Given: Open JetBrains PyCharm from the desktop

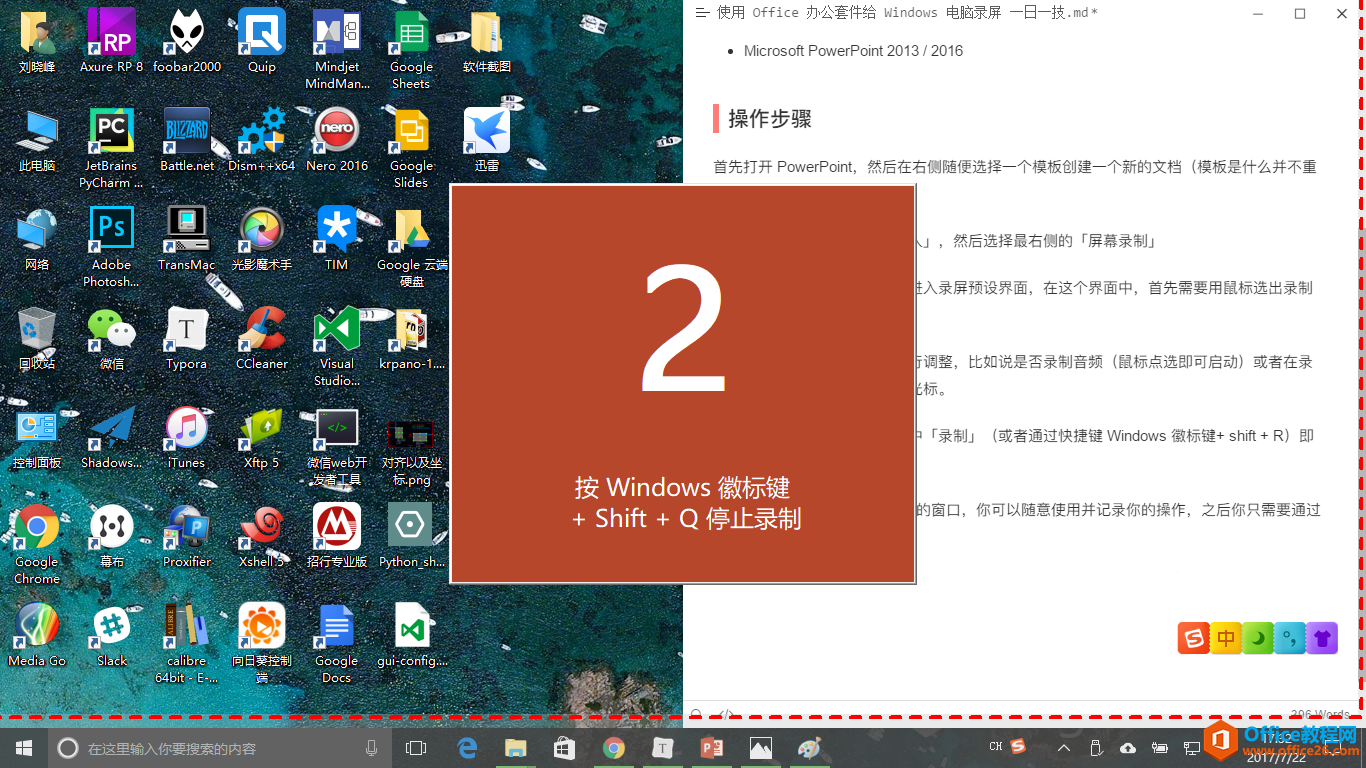Looking at the screenshot, I should click(111, 148).
